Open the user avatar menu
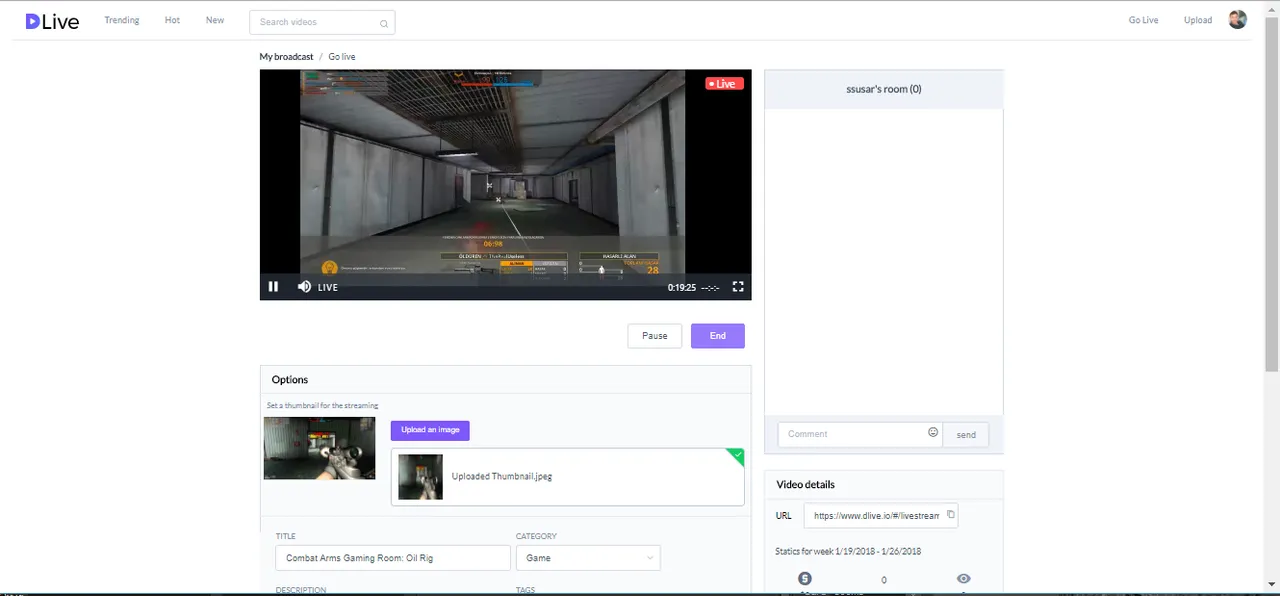The height and width of the screenshot is (596, 1280). click(1237, 20)
